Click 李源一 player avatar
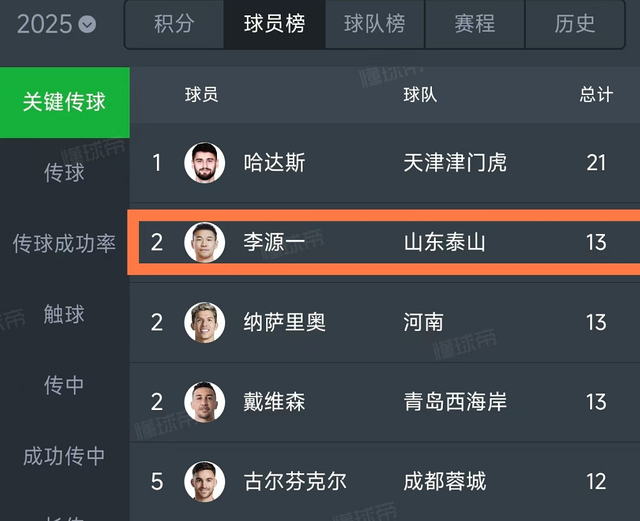The image size is (640, 521). point(205,242)
